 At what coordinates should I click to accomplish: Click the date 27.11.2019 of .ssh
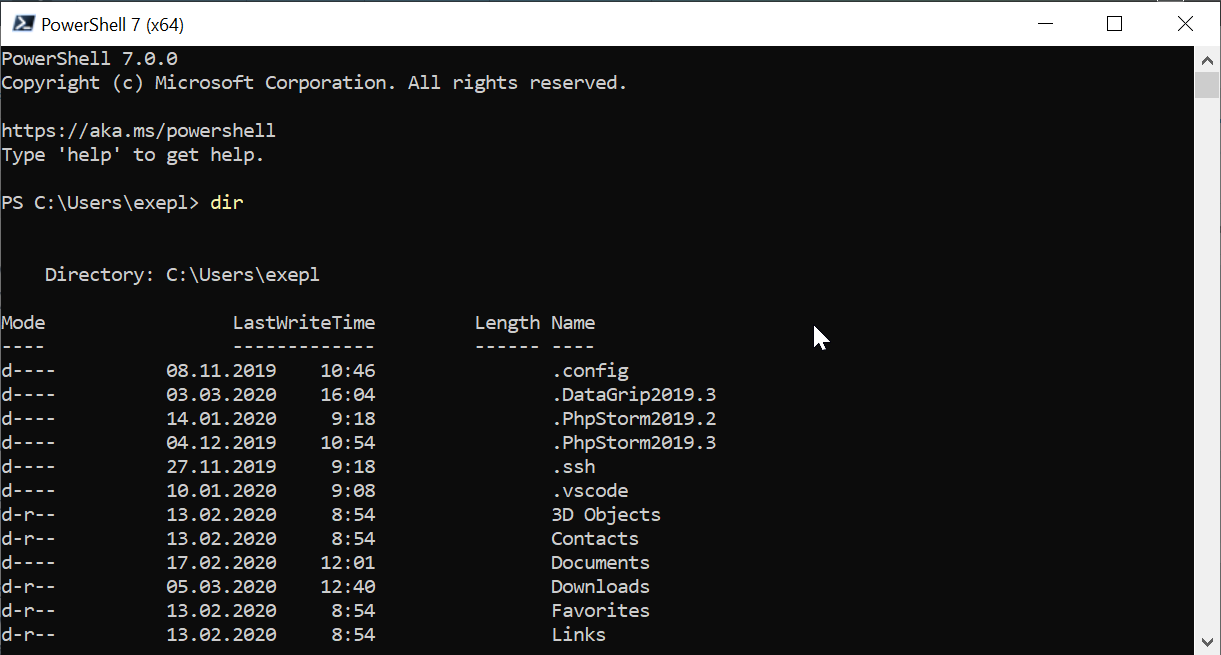click(x=221, y=467)
